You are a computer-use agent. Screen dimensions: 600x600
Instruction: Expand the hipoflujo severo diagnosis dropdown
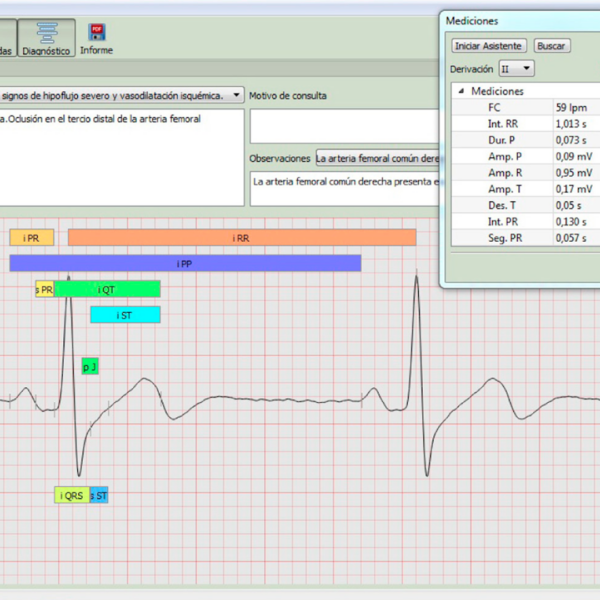coord(122,95)
